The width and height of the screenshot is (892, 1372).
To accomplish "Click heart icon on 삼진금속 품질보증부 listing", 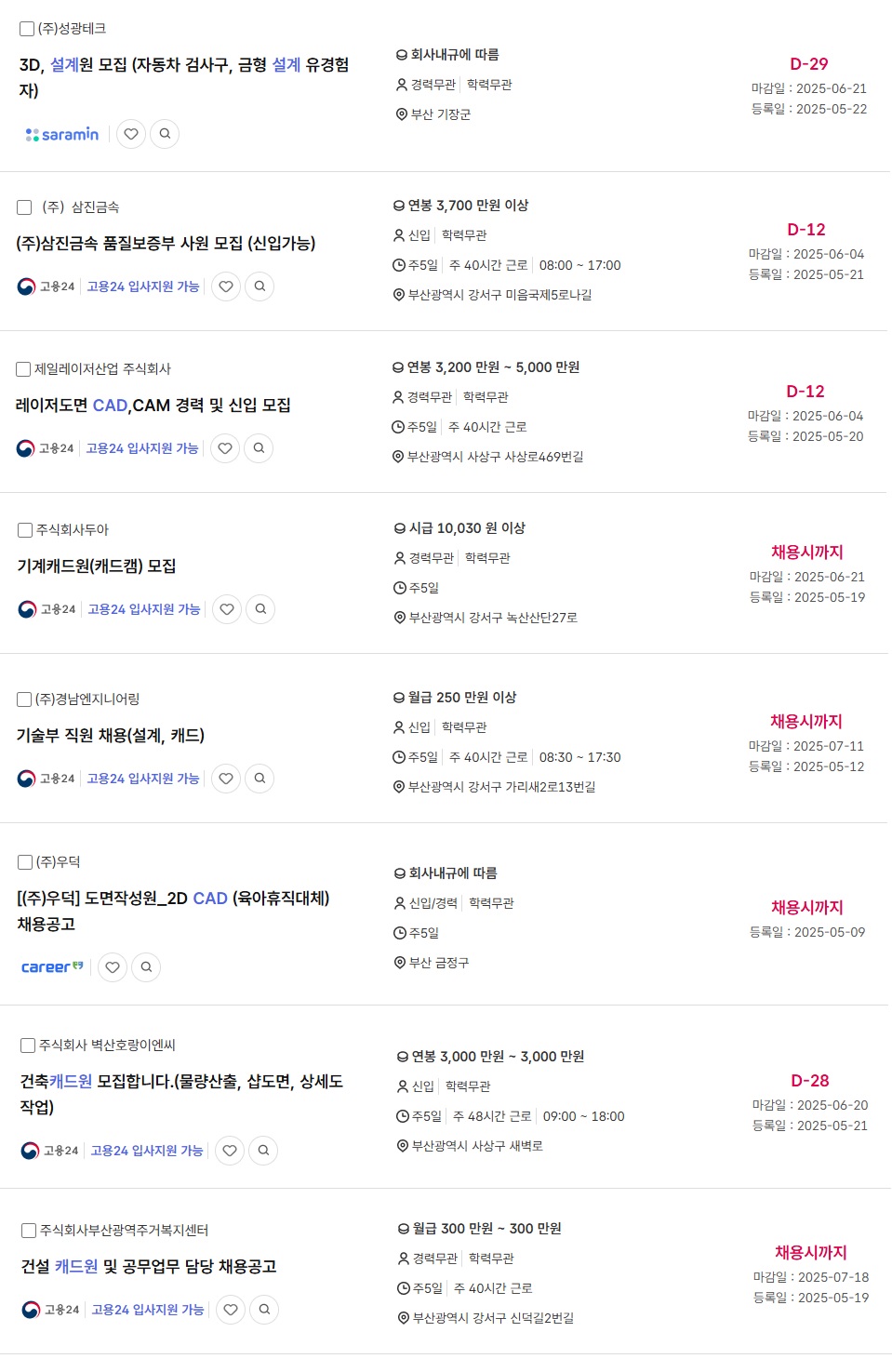I will click(226, 286).
